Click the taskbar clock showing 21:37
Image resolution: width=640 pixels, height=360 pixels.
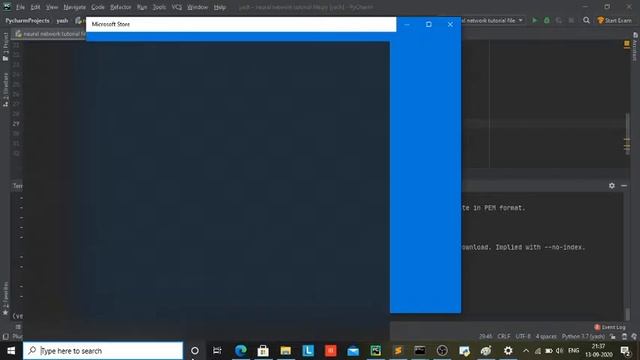598,351
